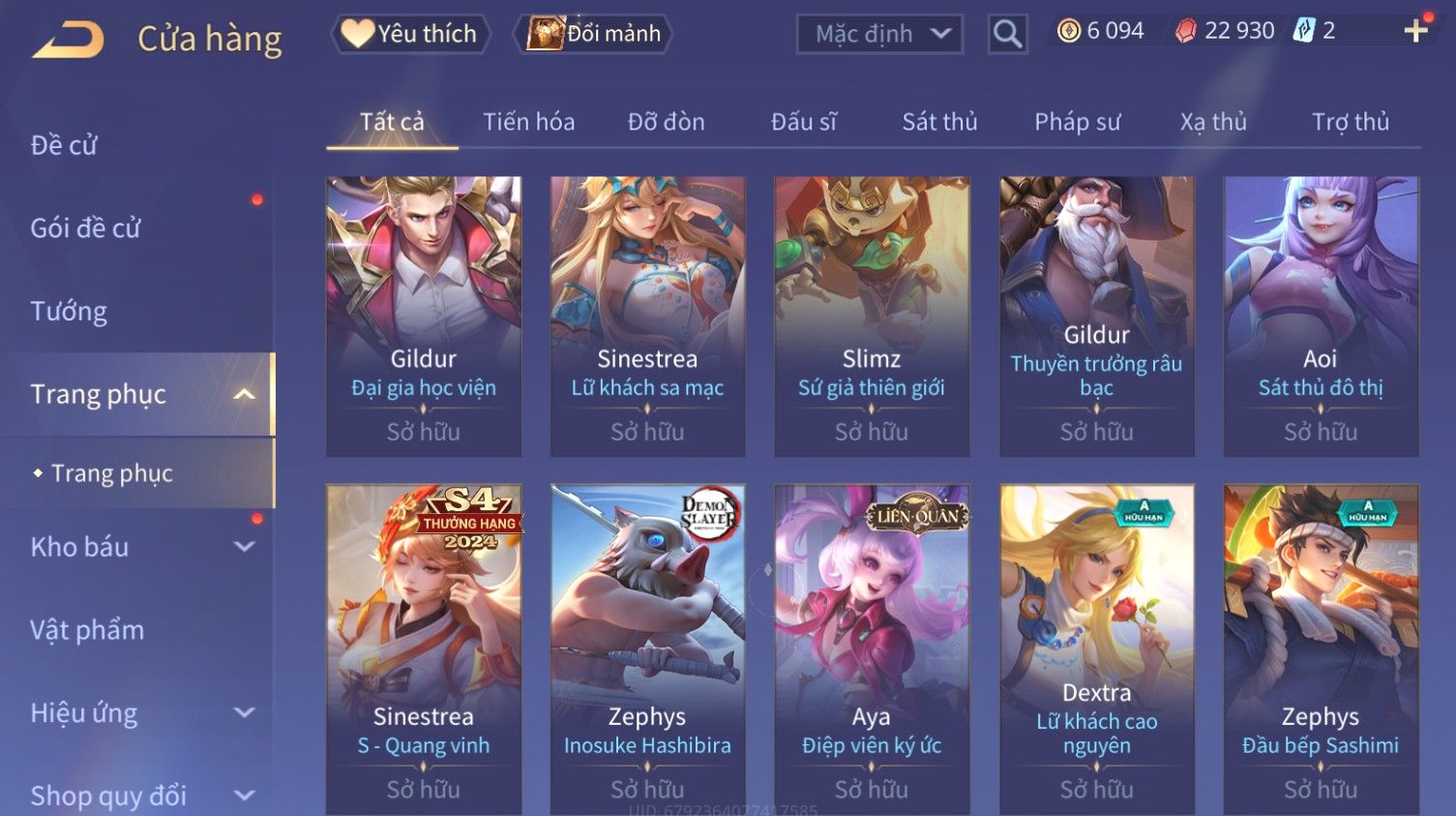Open Yêu thích heart favorites
Screen dimensions: 1456x816
coord(410,34)
